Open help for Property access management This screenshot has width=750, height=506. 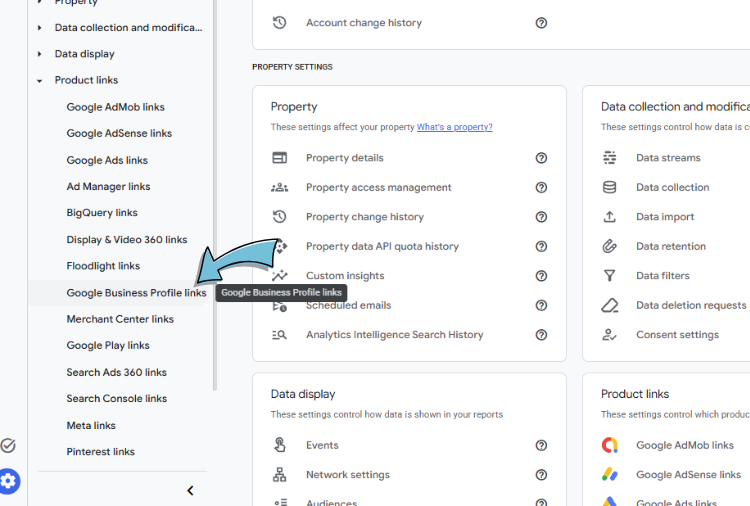[x=541, y=187]
